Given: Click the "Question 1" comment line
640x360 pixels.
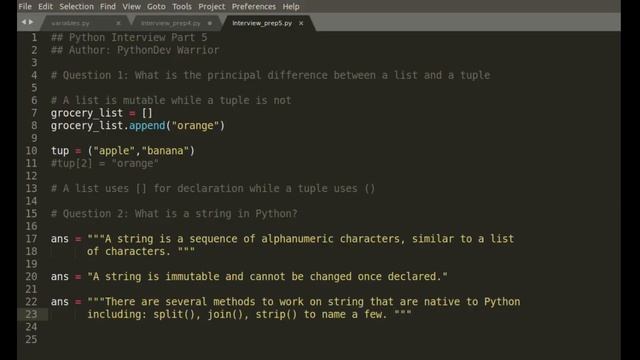Looking at the screenshot, I should pos(271,75).
